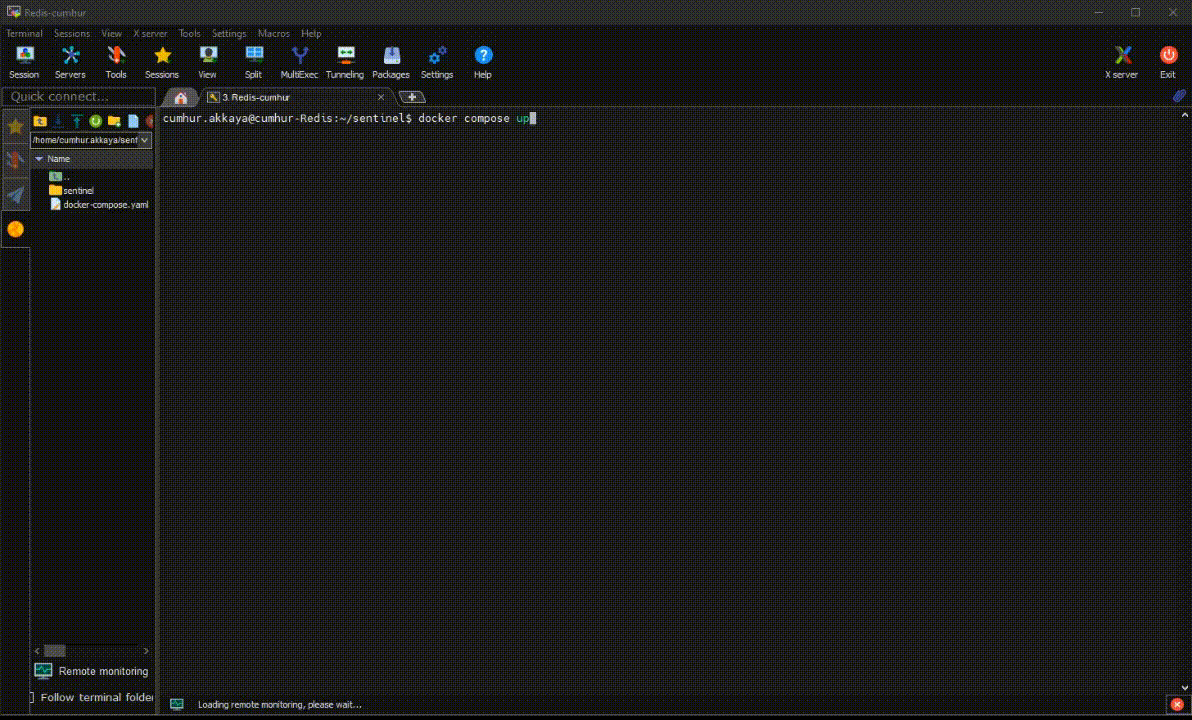Open the Tools menu
The image size is (1192, 720).
189,33
